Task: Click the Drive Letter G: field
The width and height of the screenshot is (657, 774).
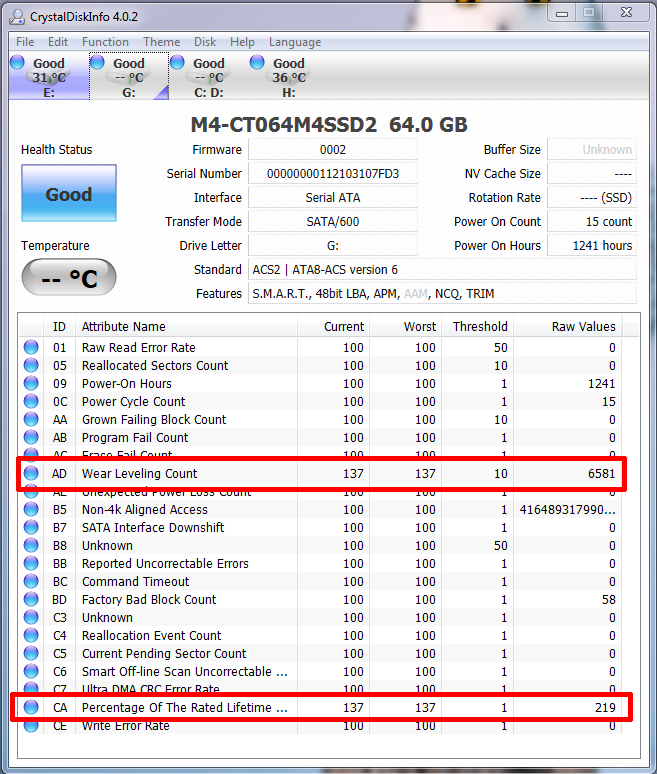Action: pos(333,245)
